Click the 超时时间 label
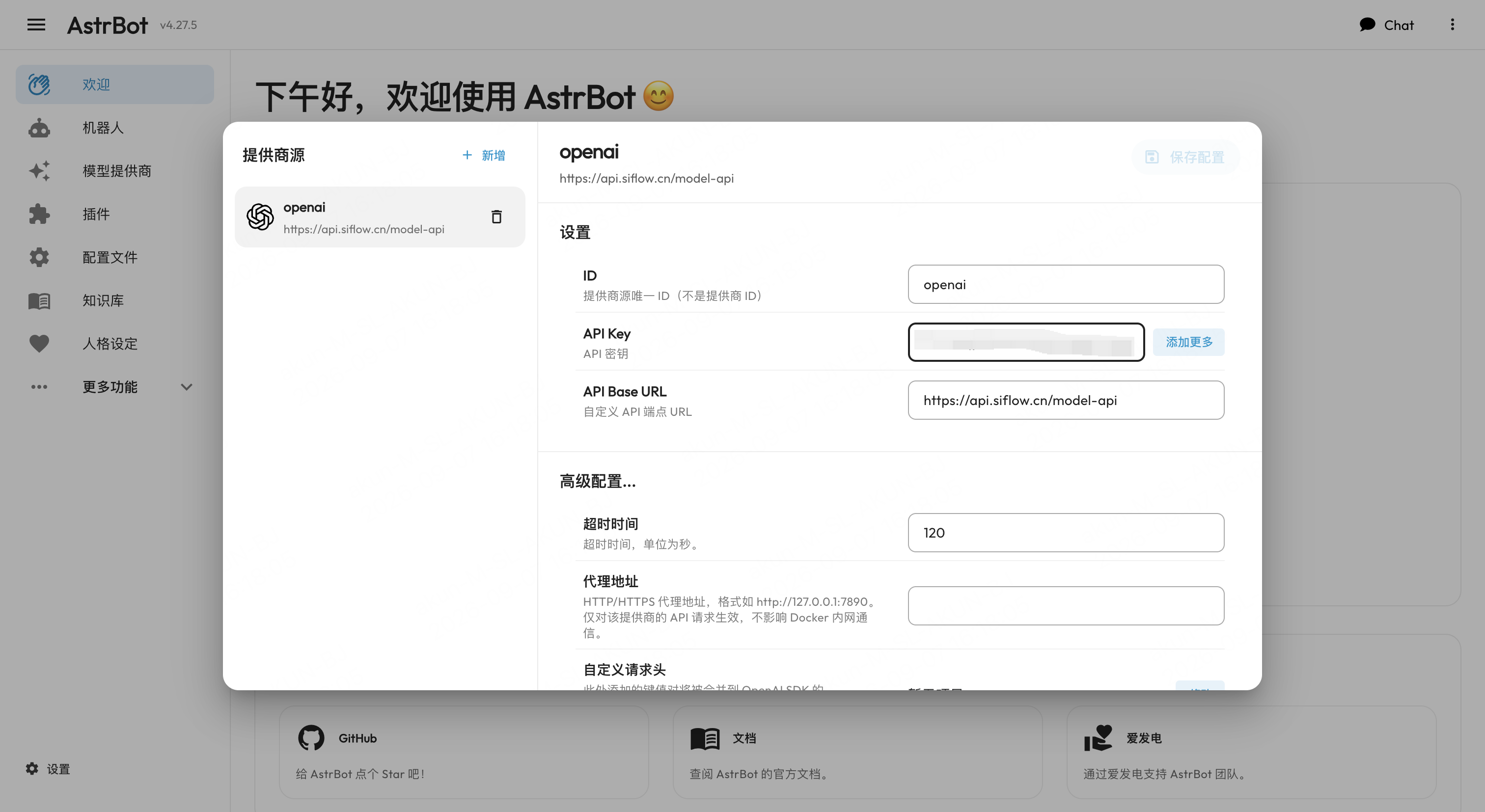Viewport: 1485px width, 812px height. (610, 524)
